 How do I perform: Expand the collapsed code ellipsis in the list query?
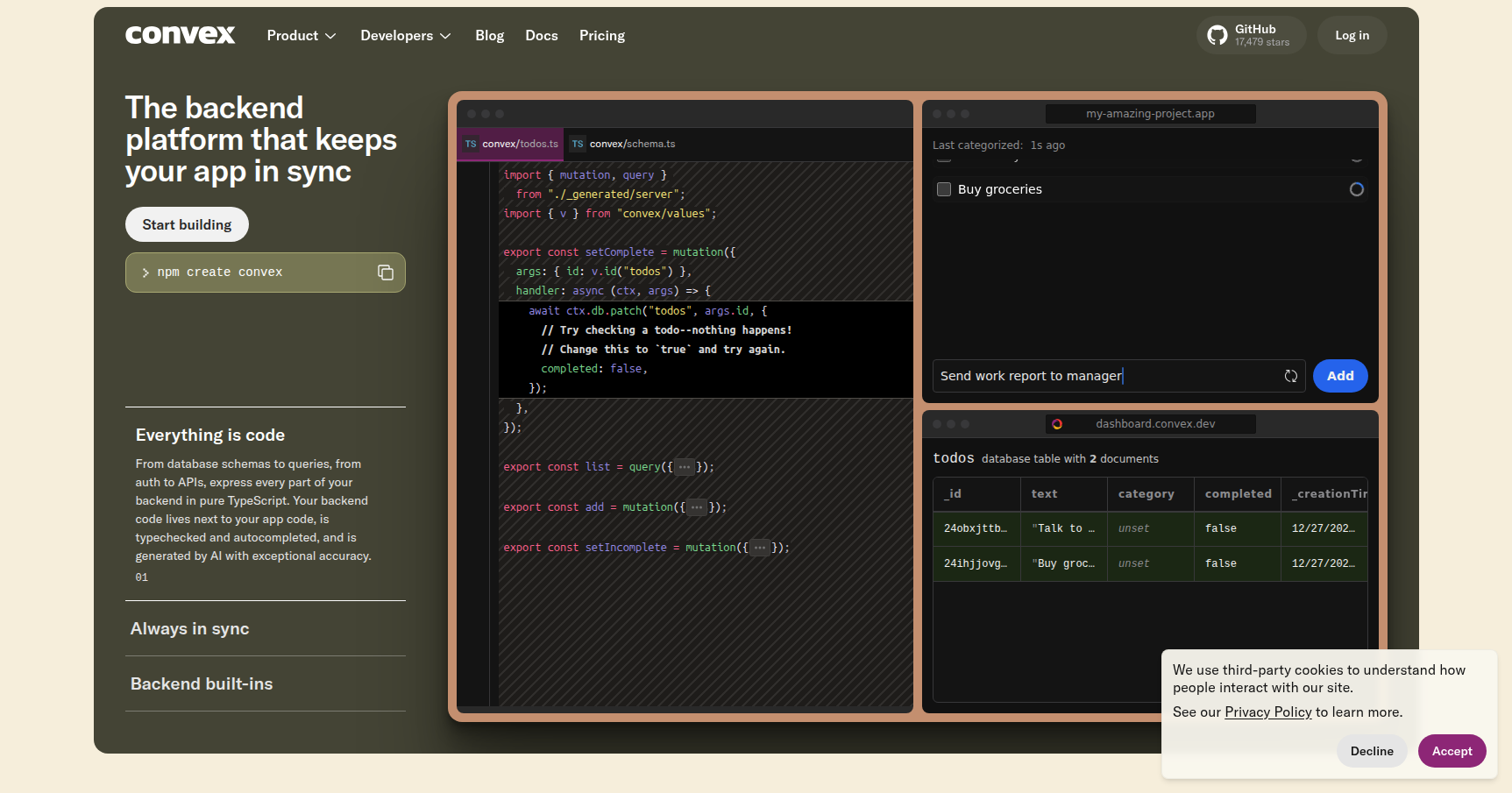click(685, 466)
